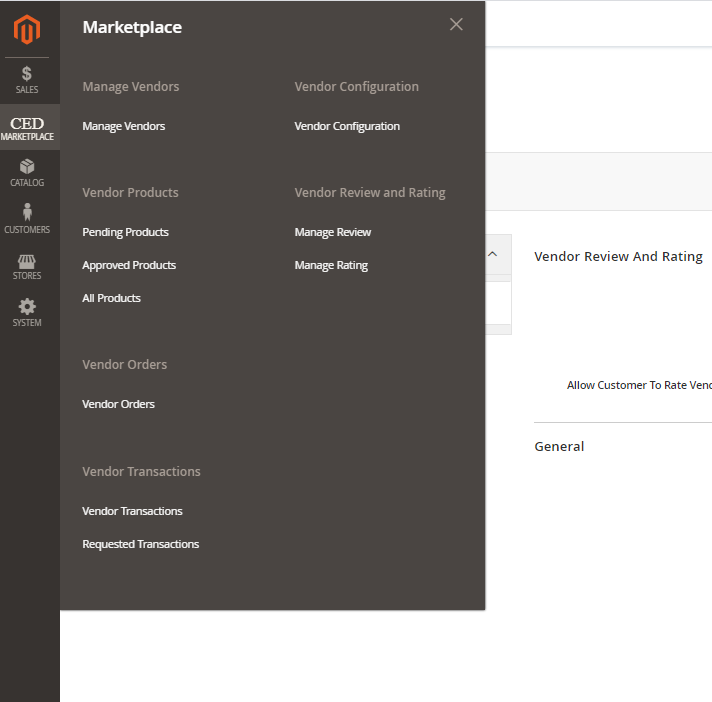Select the CED Marketplace sidebar icon
Screen dimensions: 712x702
coord(27,128)
